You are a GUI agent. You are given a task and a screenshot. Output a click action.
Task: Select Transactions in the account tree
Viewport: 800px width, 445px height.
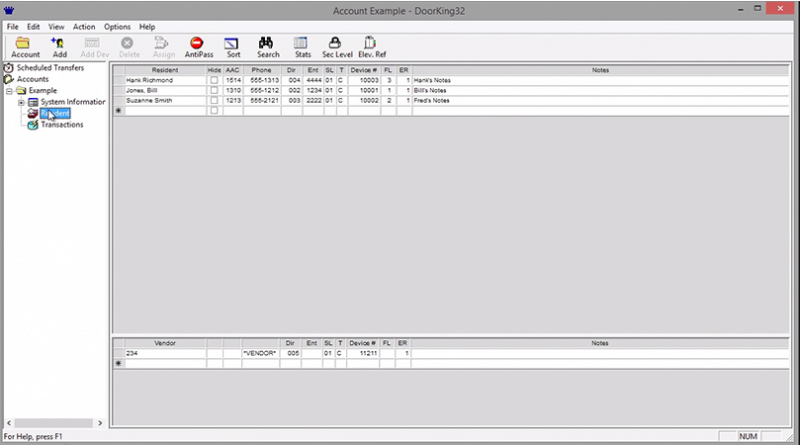[x=61, y=125]
